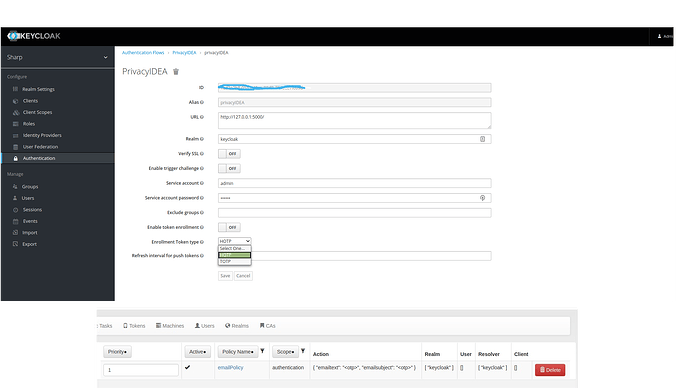Screen dimensions: 690x388
Task: Click the URL text field
Action: (x=354, y=121)
